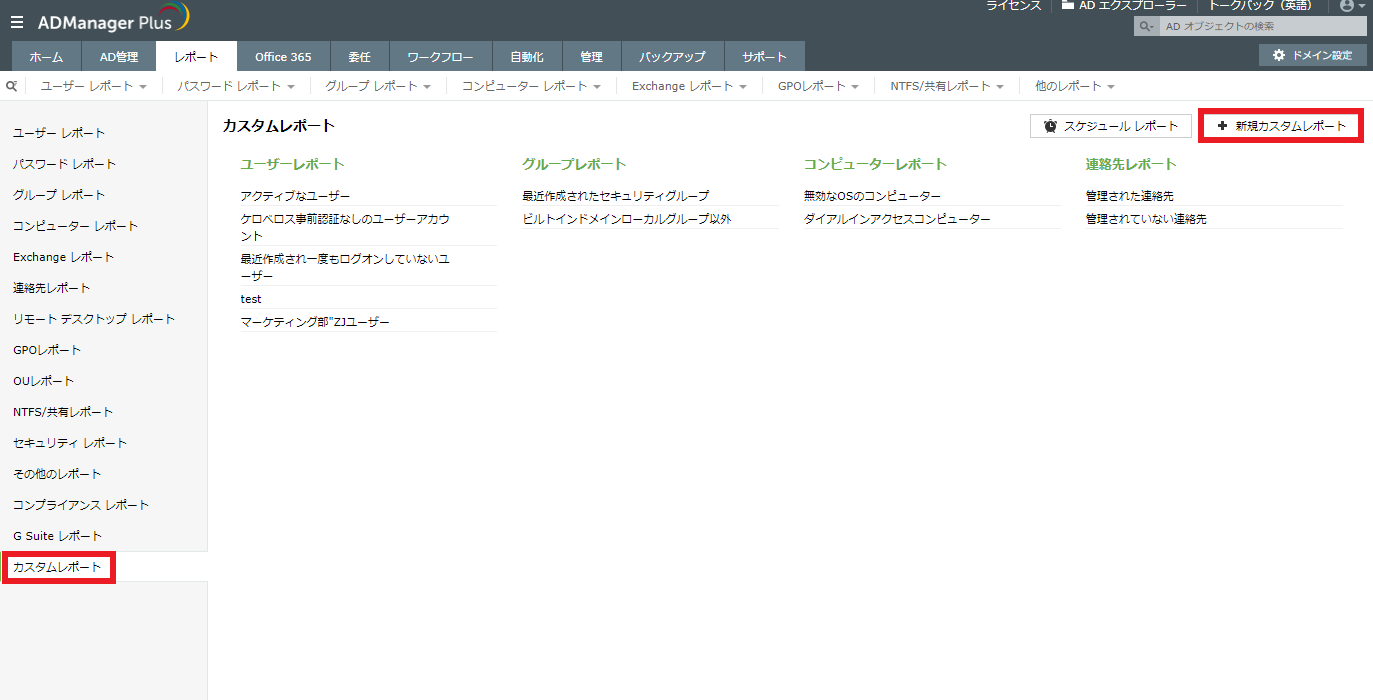Expand Exchange レポート dropdown in submenu bar
1373x700 pixels.
tap(689, 86)
